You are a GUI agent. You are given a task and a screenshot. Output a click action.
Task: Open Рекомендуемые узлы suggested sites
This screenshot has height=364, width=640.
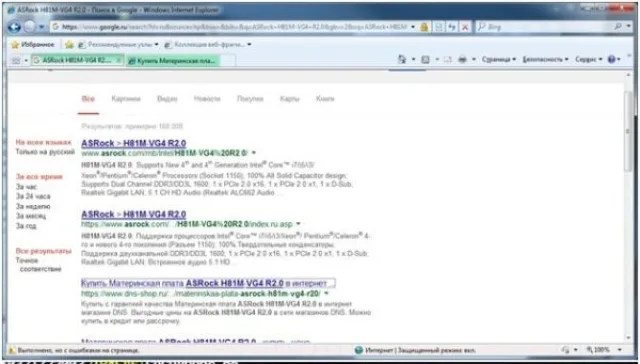click(118, 44)
